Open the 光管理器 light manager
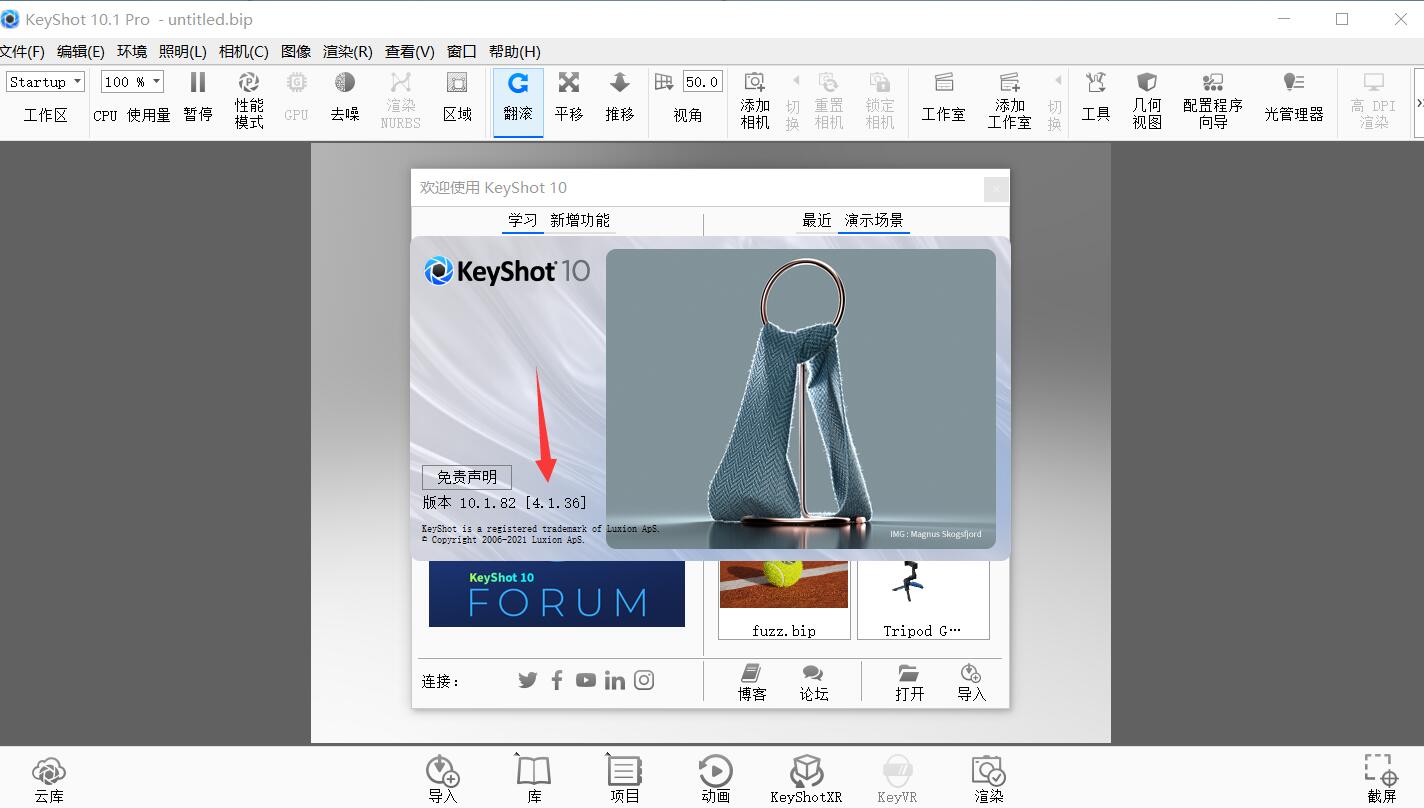Image resolution: width=1424 pixels, height=808 pixels. coord(1294,98)
